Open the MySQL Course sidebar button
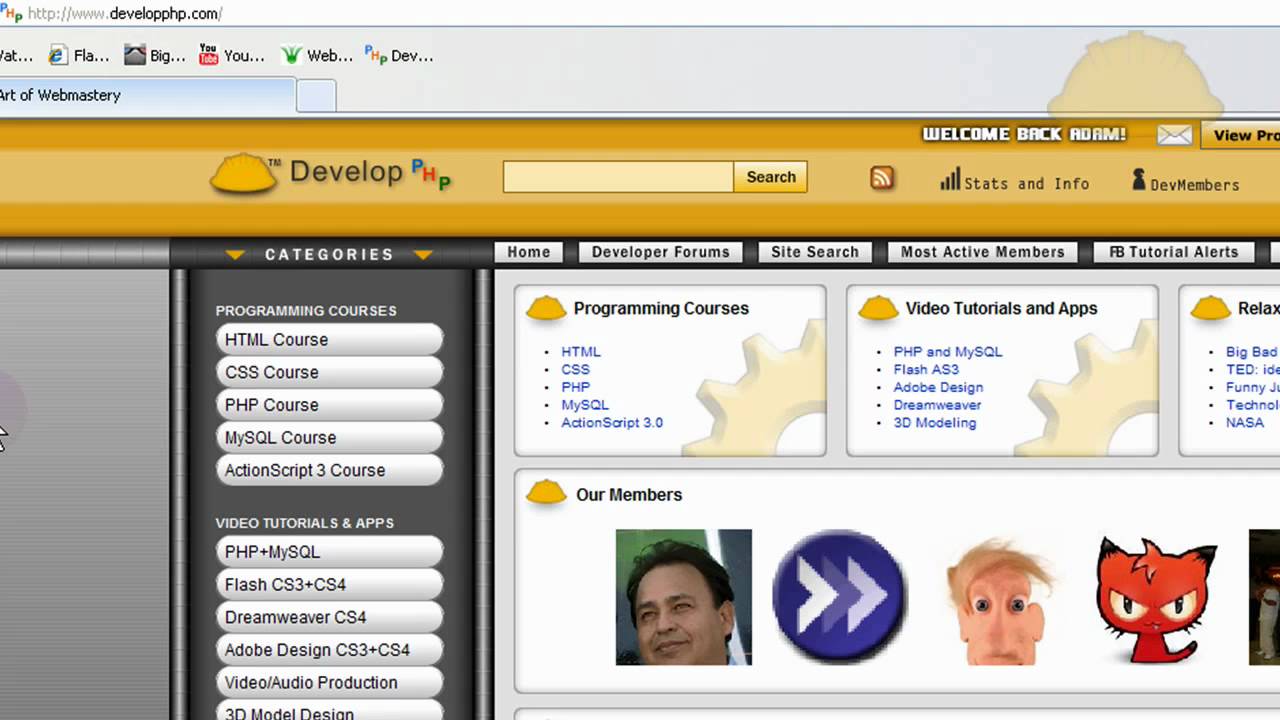 [x=329, y=438]
